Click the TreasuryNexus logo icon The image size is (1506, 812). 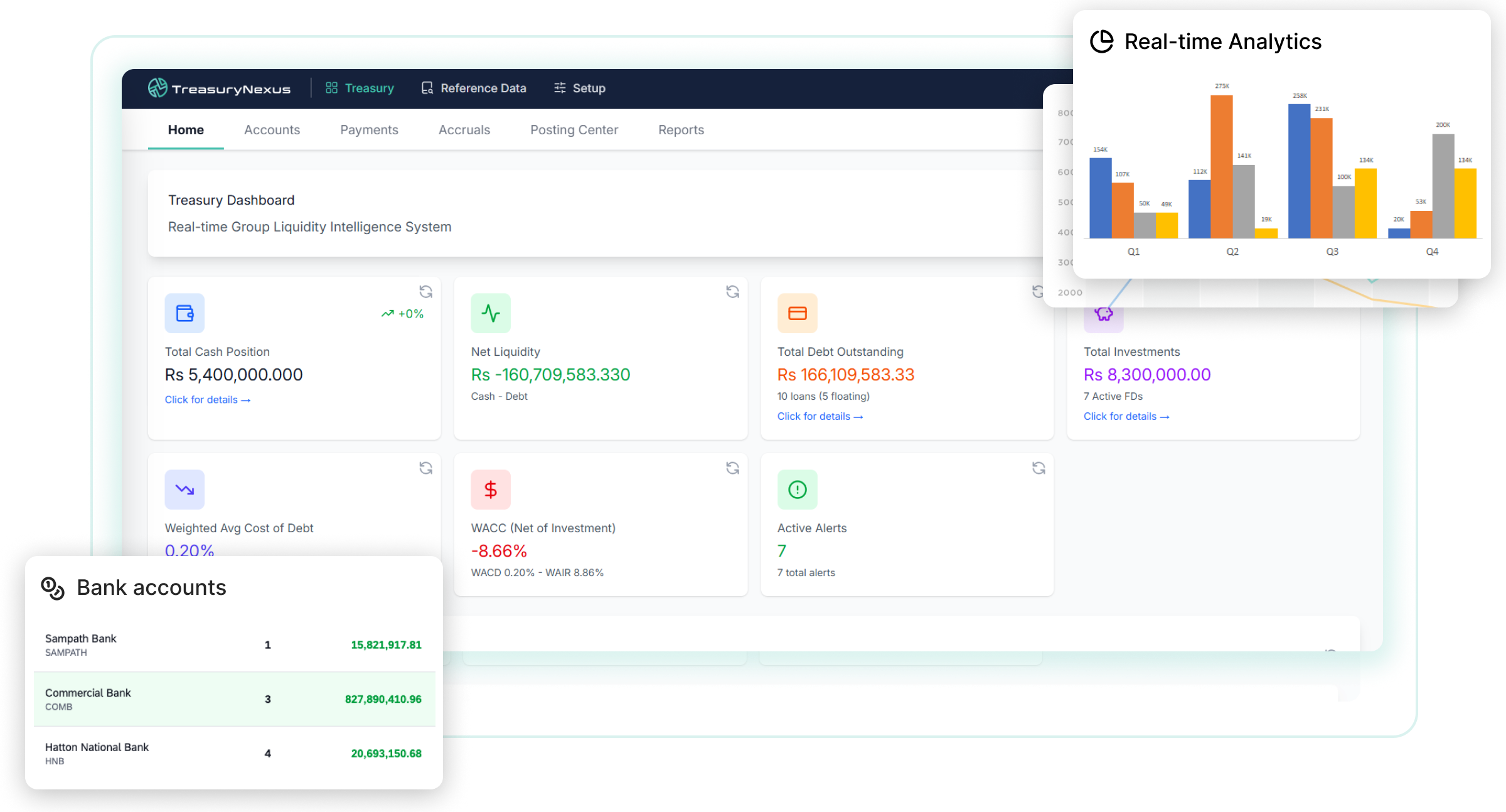158,88
